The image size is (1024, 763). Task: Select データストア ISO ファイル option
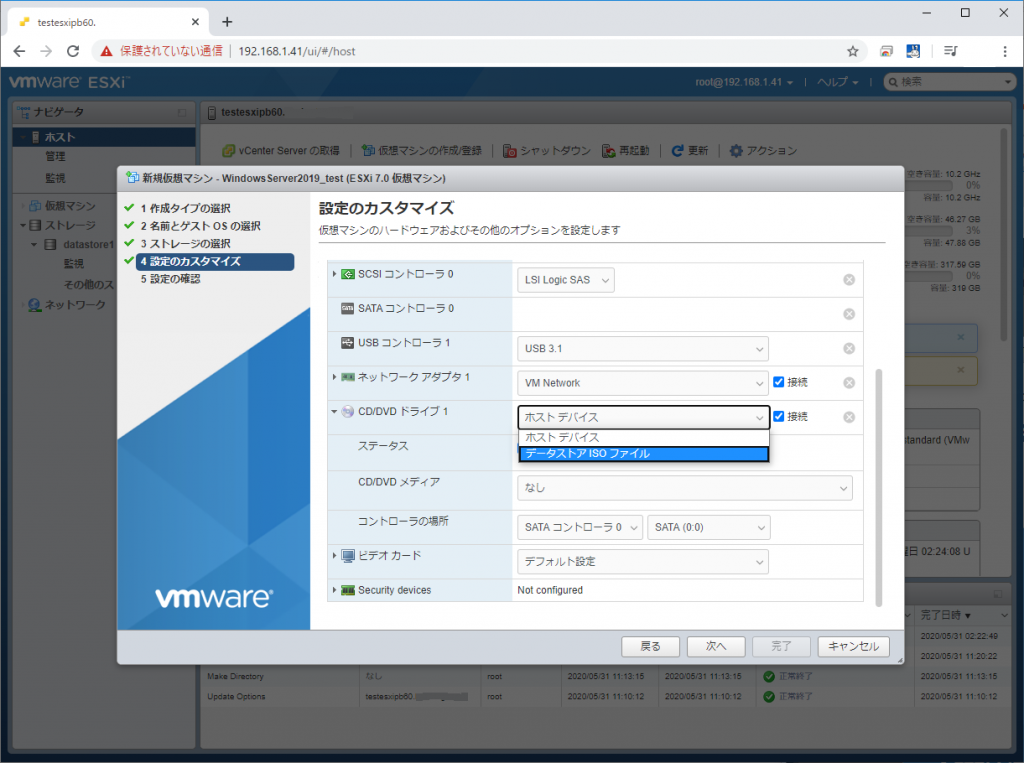click(644, 453)
